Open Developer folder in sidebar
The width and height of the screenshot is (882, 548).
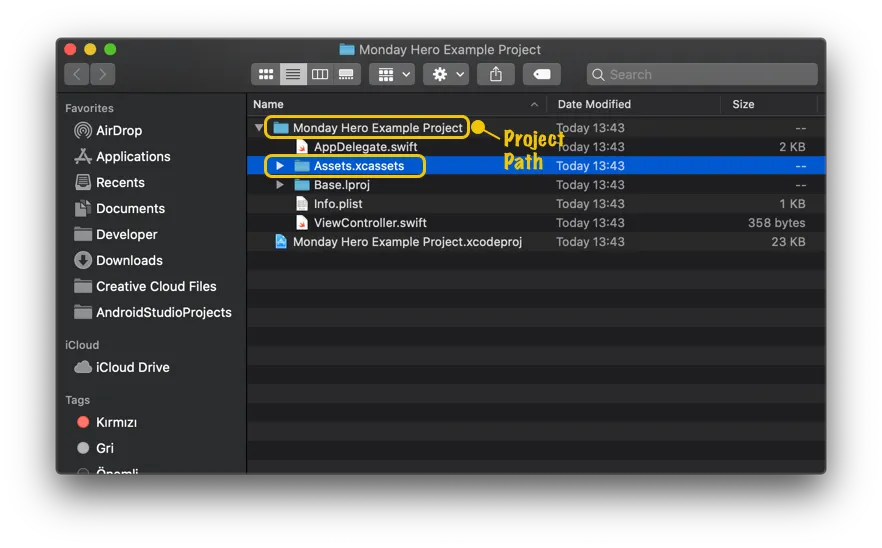116,234
